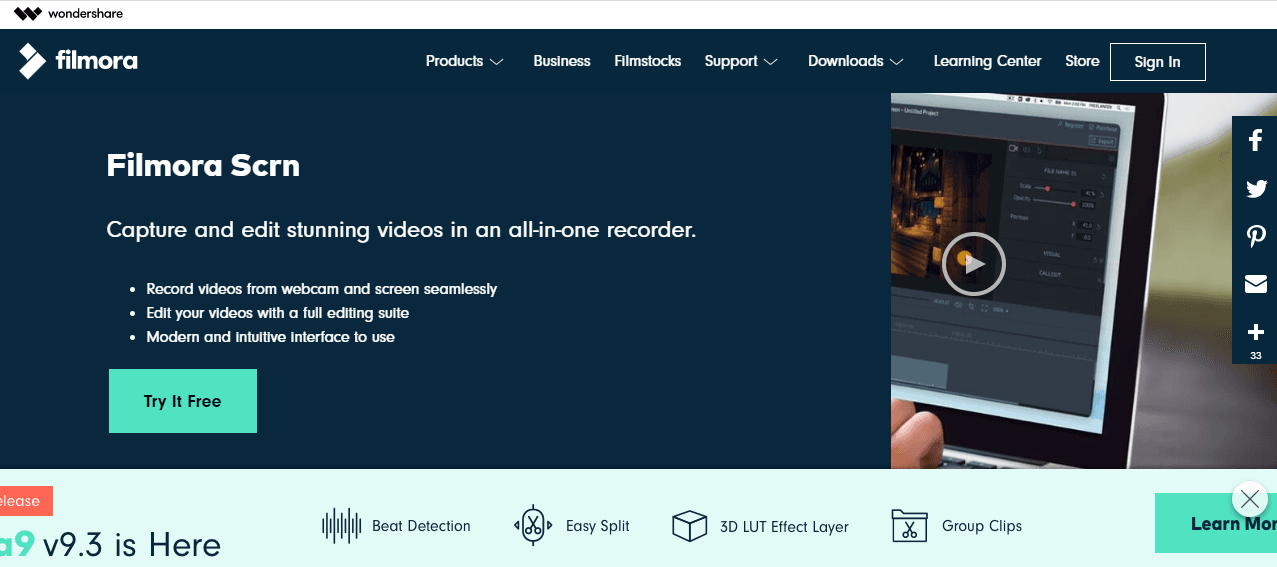Click the Group Clips folder icon
Screen dimensions: 1277x567
tap(909, 526)
